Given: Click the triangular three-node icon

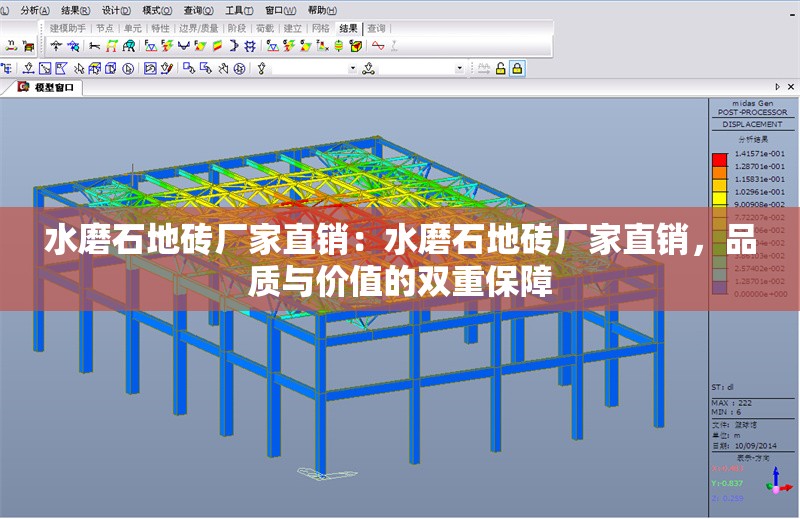Looking at the screenshot, I should click(x=368, y=68).
